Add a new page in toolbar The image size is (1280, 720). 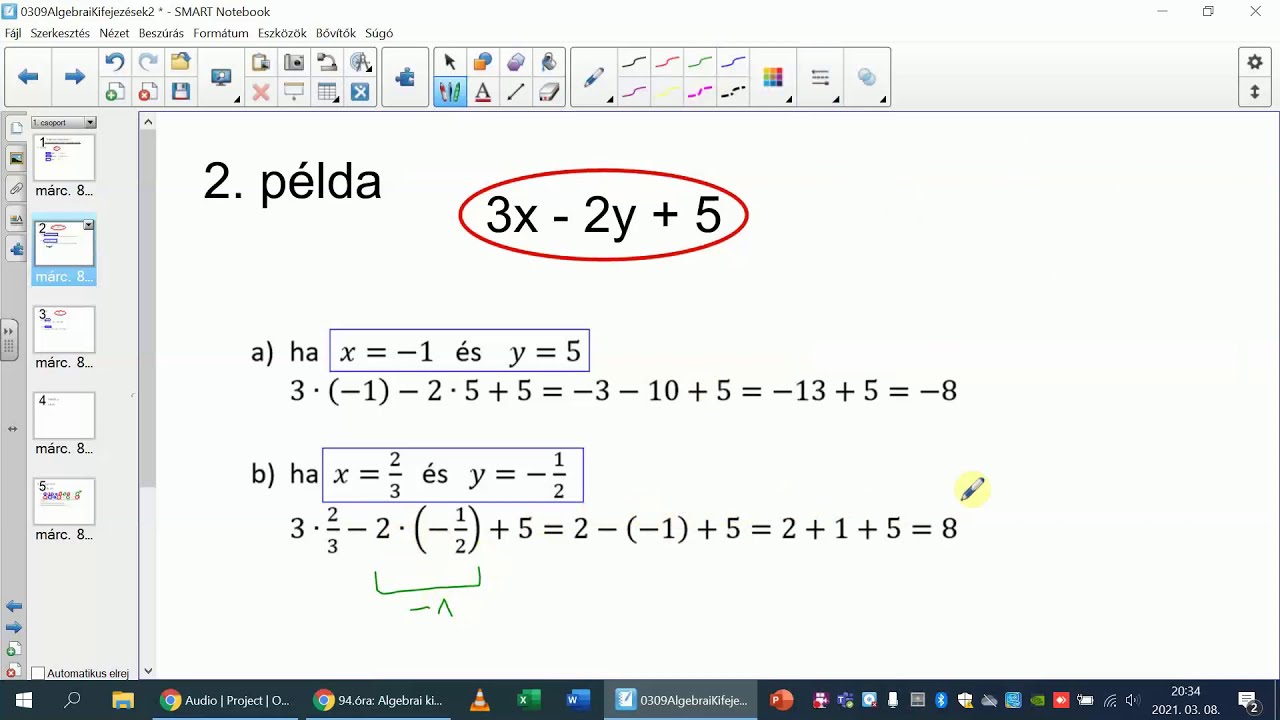(115, 92)
